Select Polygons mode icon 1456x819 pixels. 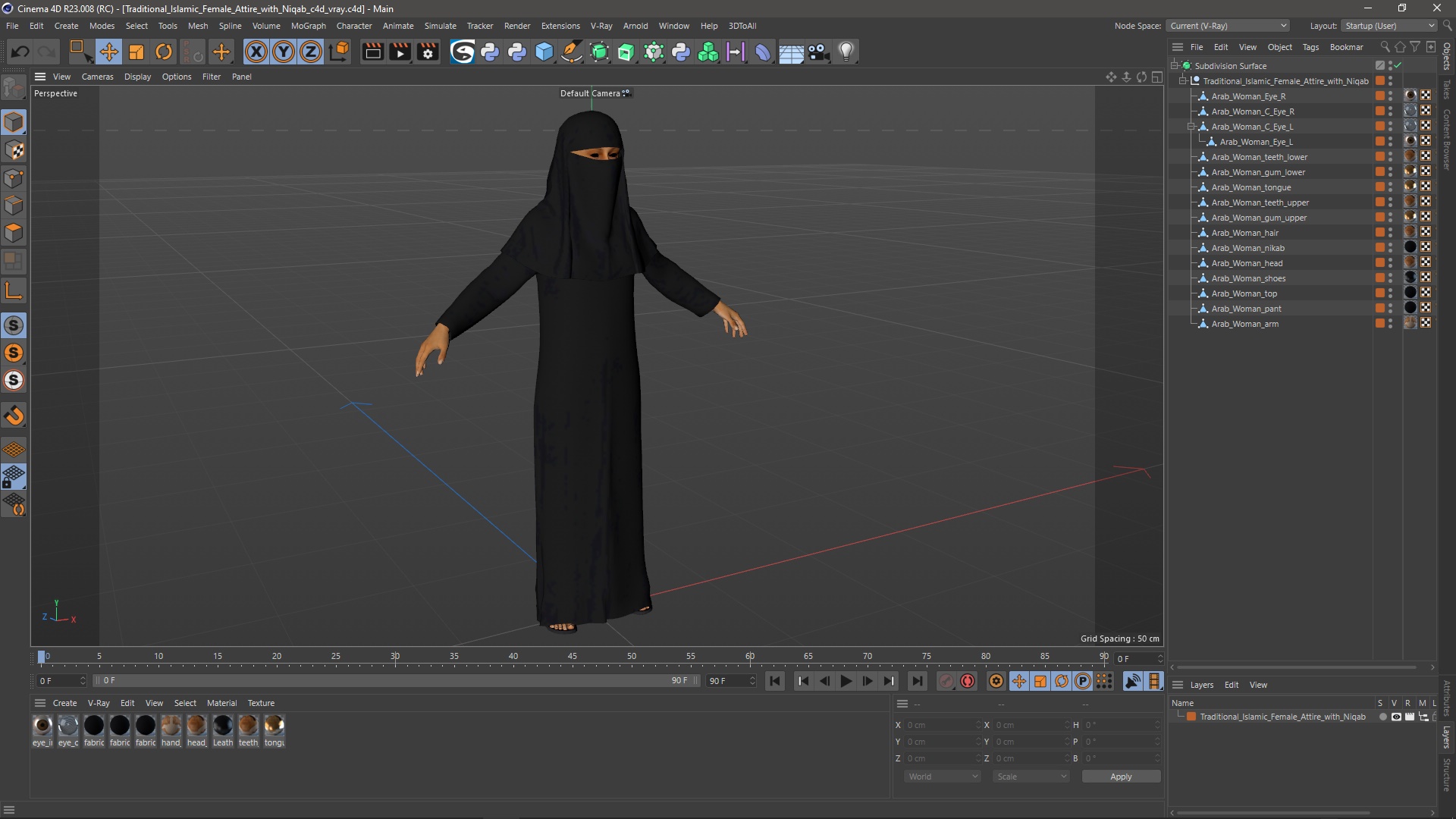14,233
